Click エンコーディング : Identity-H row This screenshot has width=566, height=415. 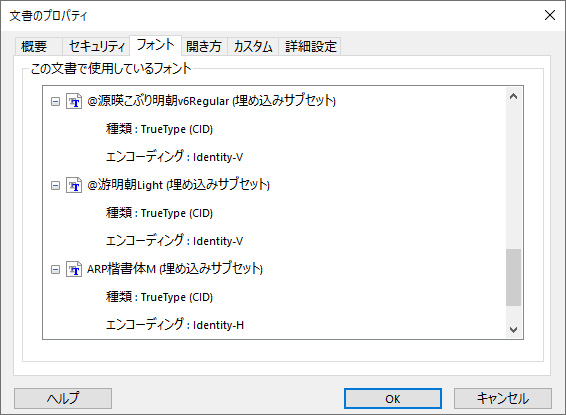coord(175,325)
